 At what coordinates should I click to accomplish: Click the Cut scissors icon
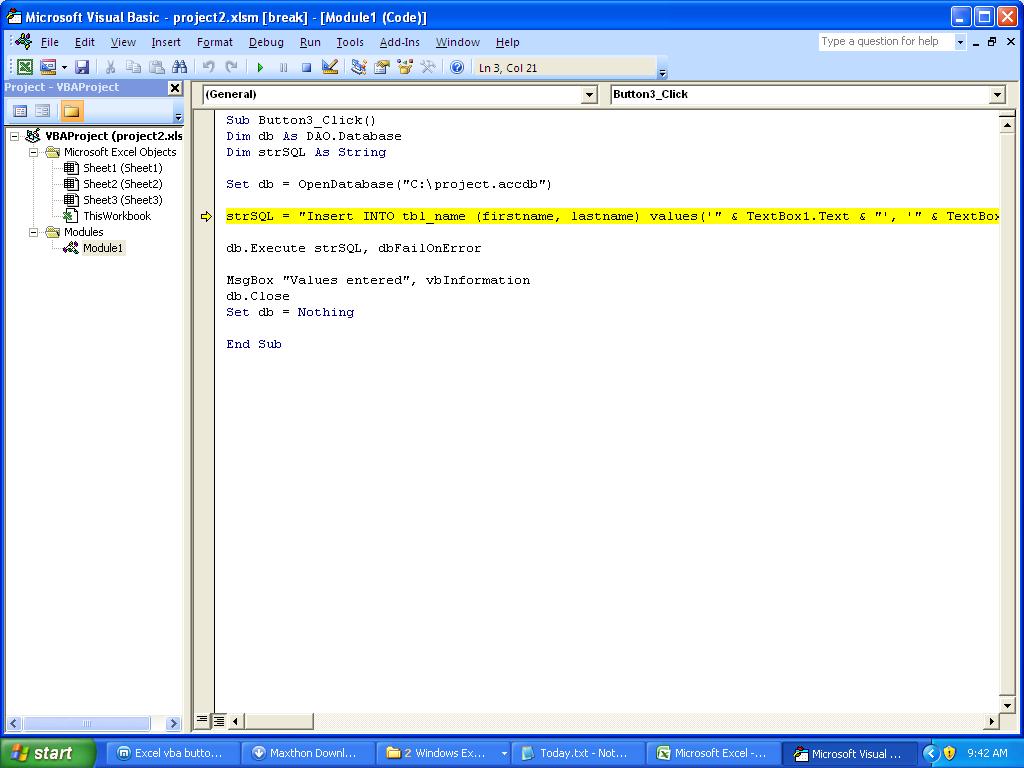110,67
